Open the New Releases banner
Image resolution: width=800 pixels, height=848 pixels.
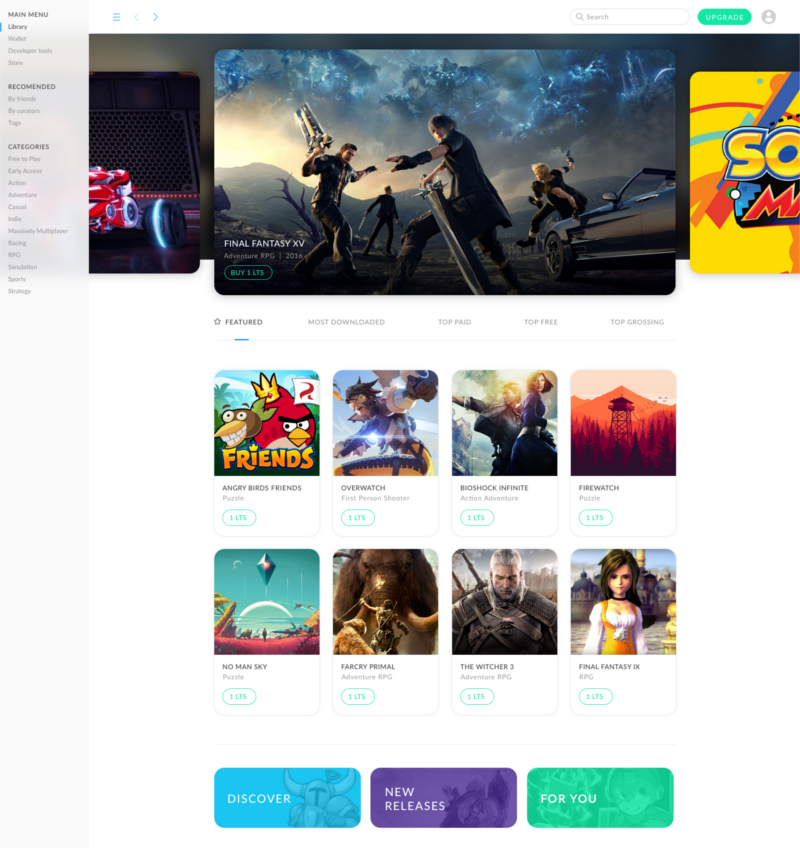point(444,798)
